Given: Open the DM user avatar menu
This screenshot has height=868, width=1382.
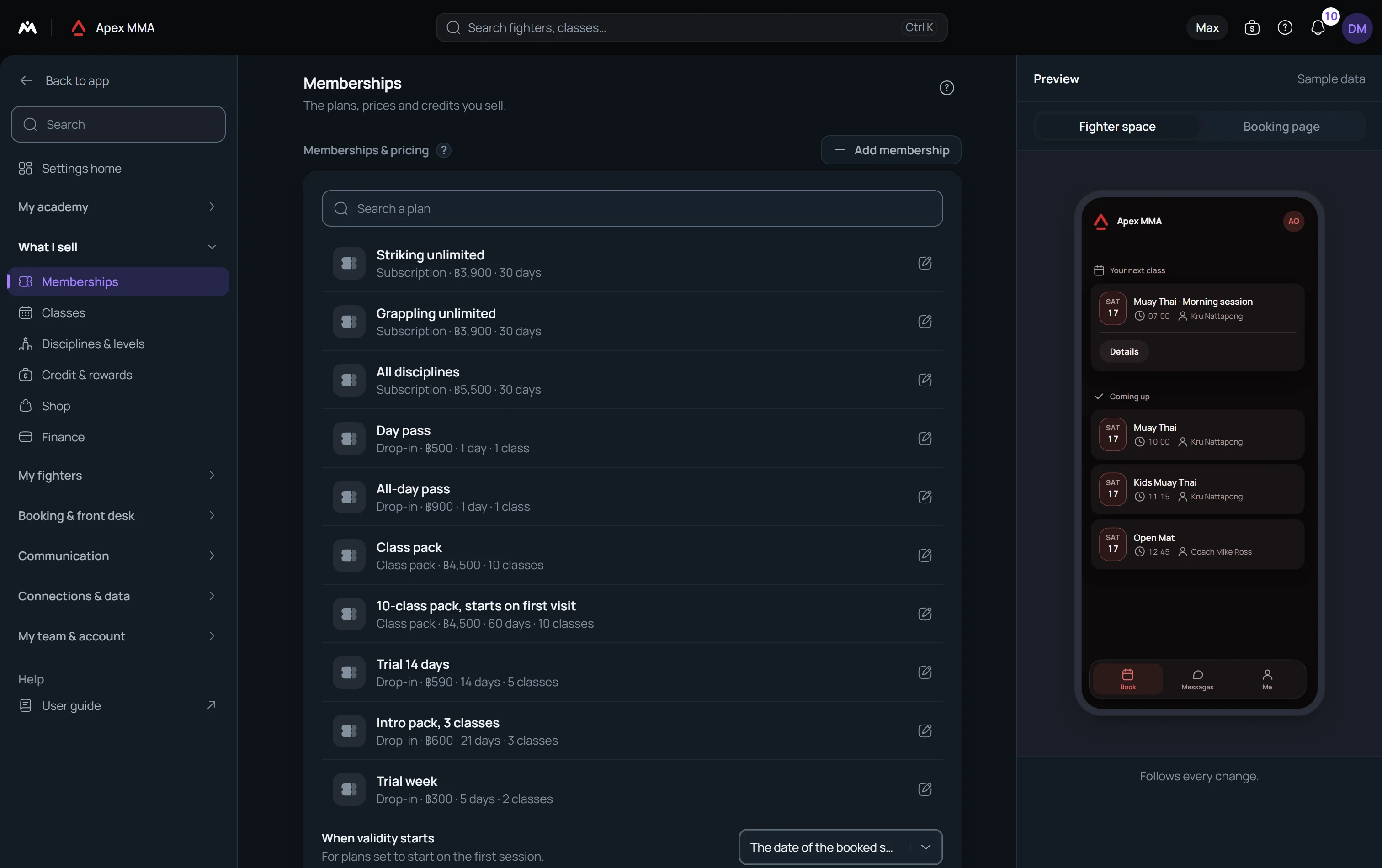Looking at the screenshot, I should click(1357, 28).
